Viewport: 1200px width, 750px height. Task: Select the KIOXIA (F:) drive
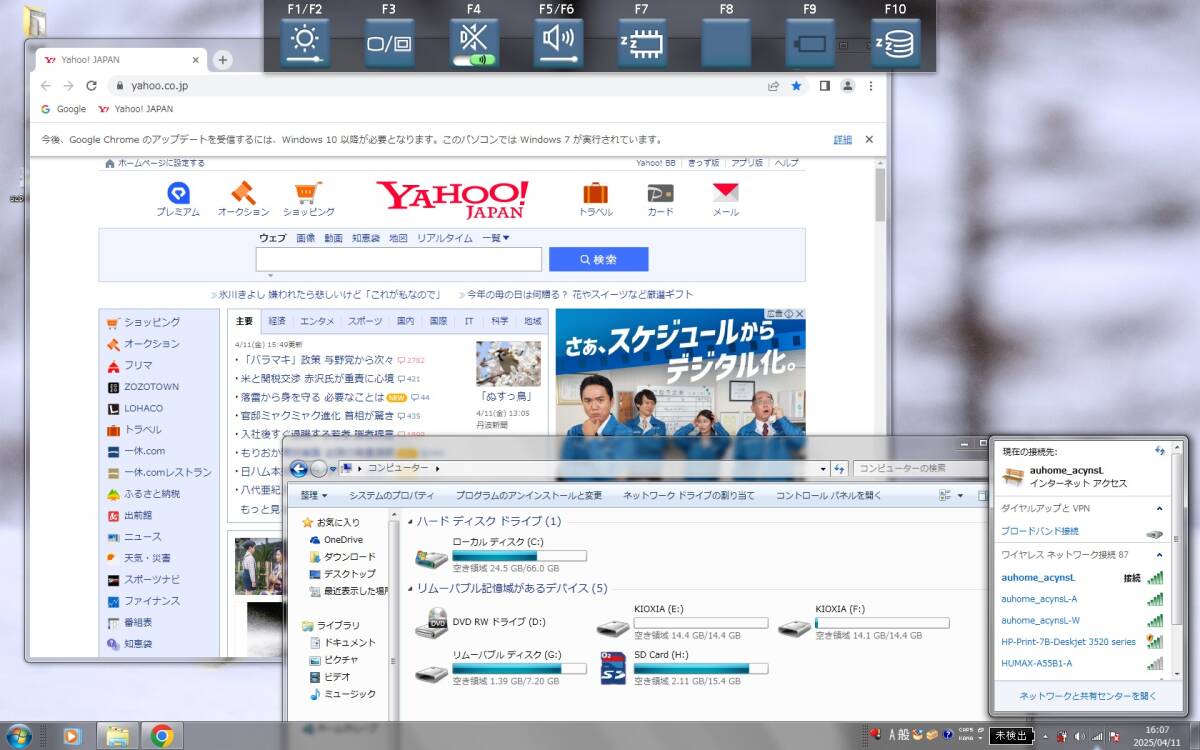pyautogui.click(x=863, y=622)
